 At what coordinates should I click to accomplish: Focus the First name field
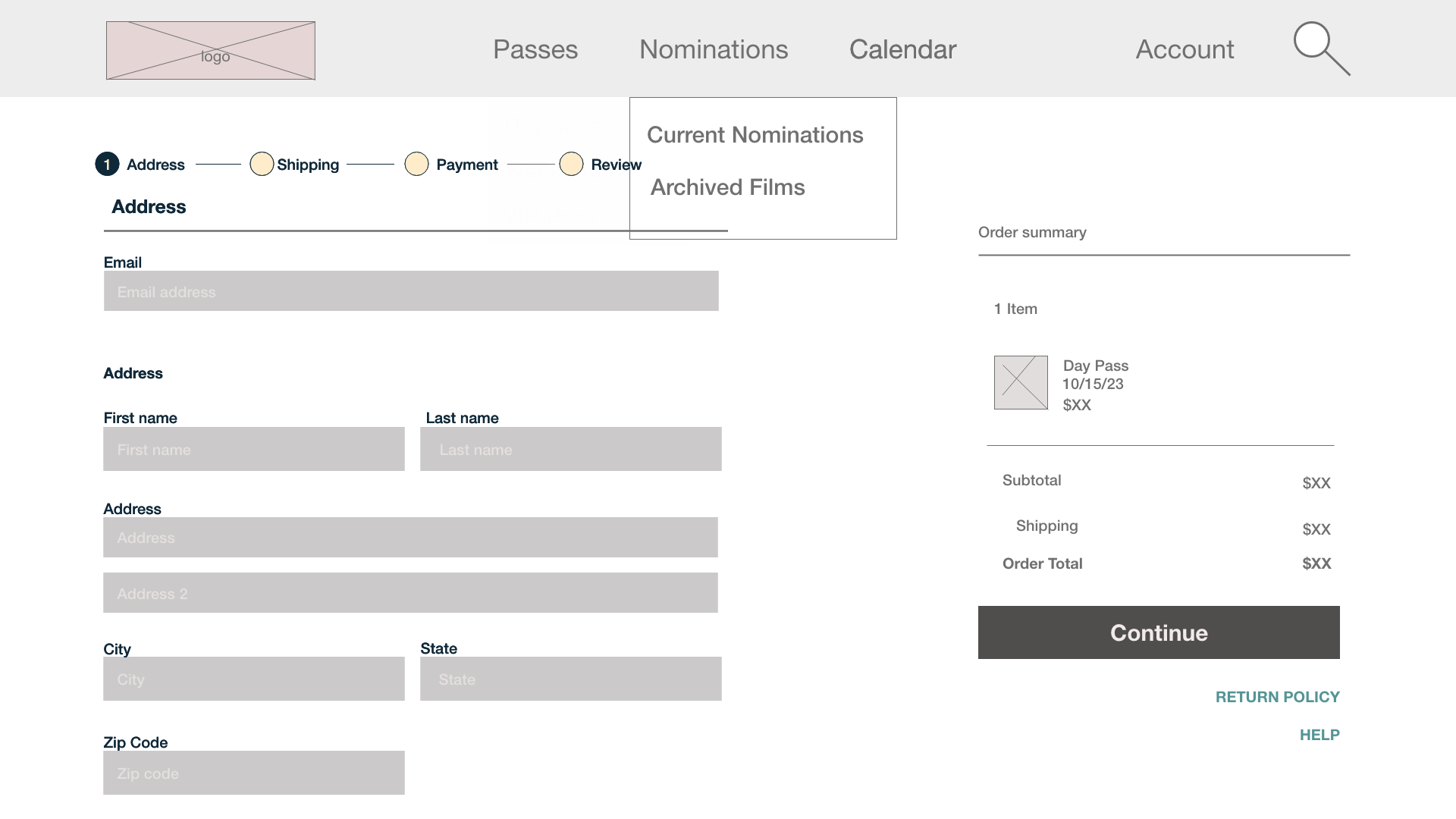tap(254, 449)
